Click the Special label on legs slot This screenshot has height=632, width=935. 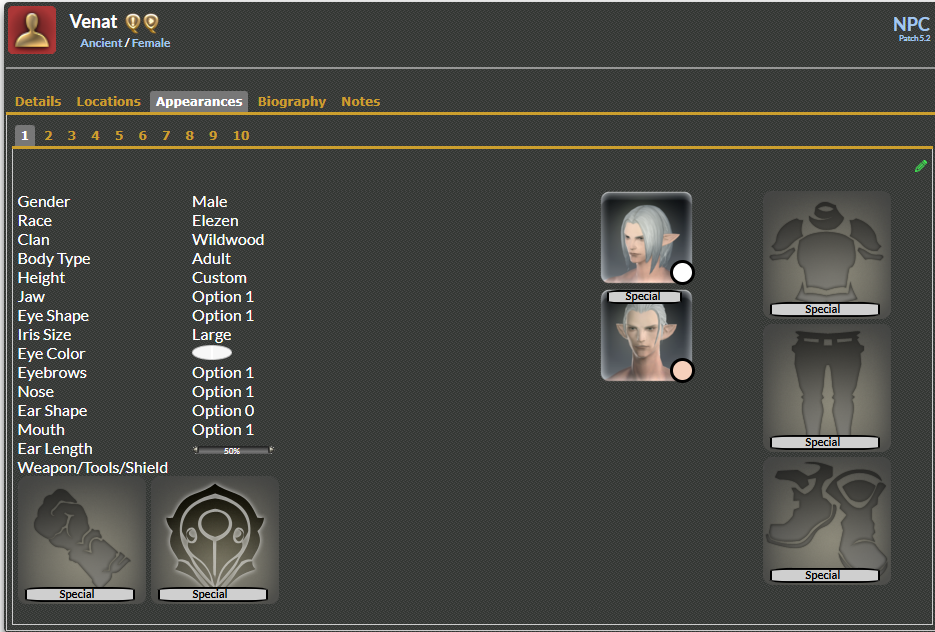(x=823, y=442)
